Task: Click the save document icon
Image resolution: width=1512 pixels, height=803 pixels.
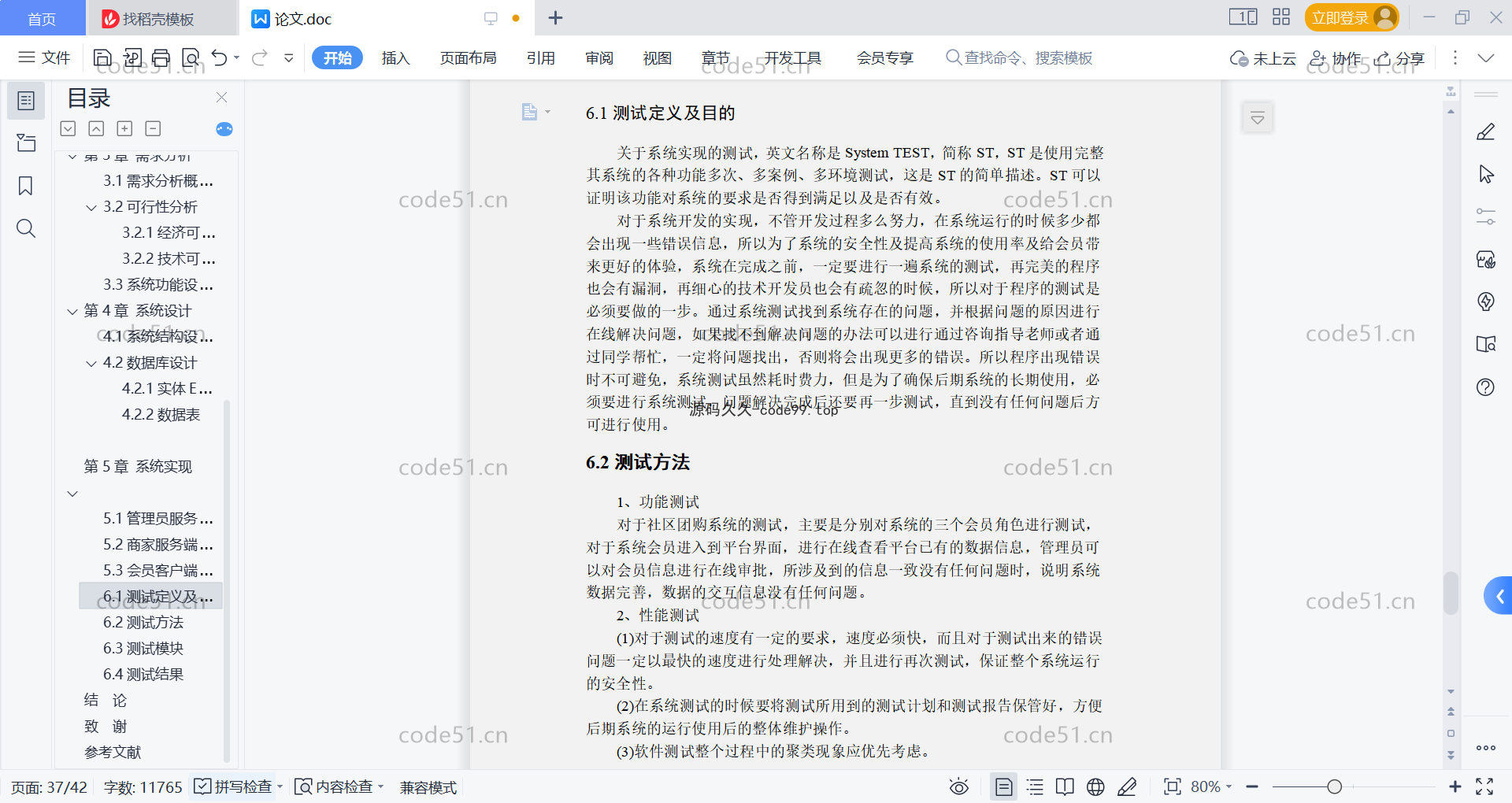Action: pos(102,57)
